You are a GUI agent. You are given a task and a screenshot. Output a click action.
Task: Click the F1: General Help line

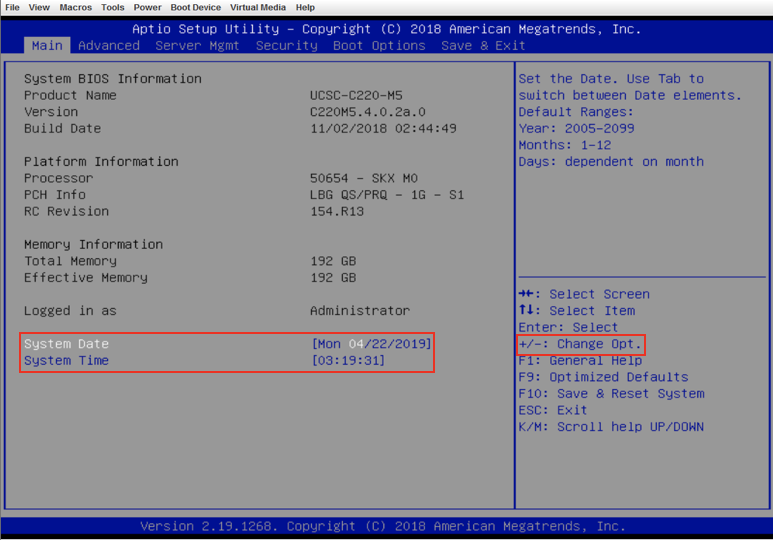pos(580,360)
